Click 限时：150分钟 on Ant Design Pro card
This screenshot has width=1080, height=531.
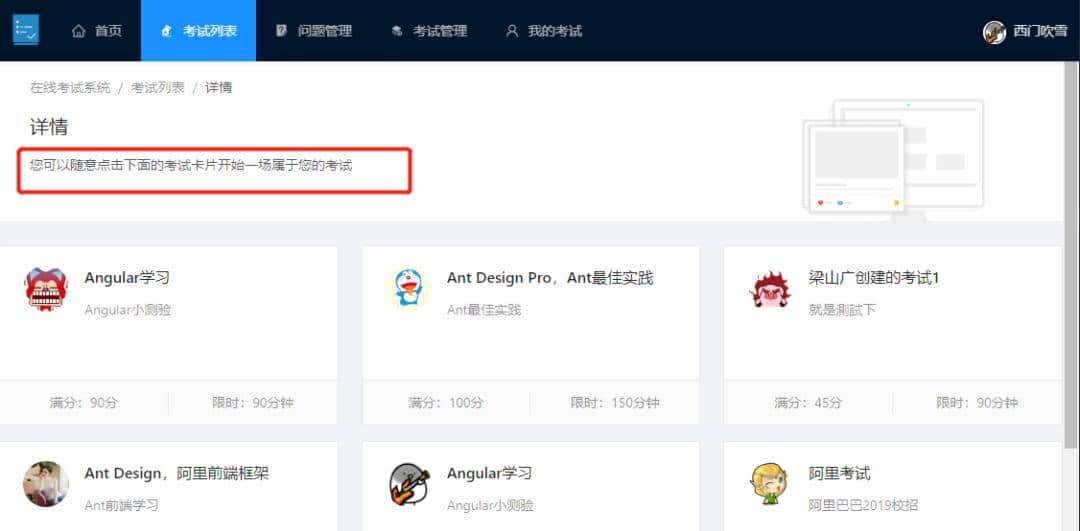[x=614, y=402]
